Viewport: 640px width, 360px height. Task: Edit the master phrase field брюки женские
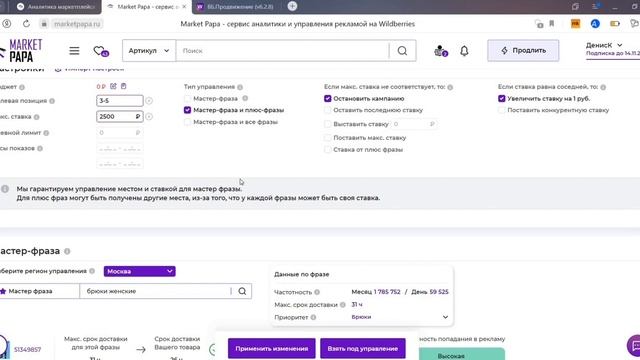point(156,291)
